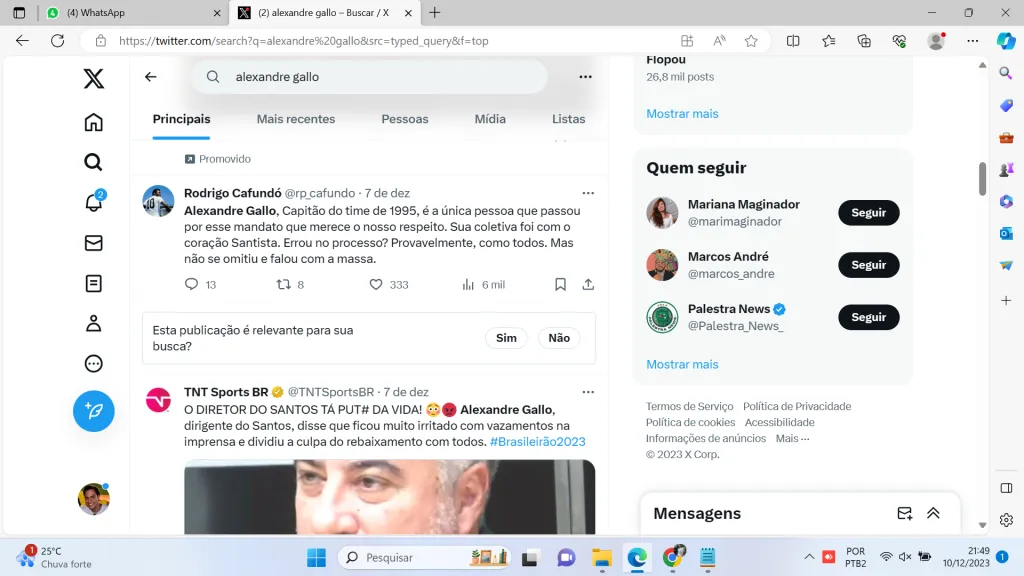The height and width of the screenshot is (576, 1024).
Task: Open Explore via the sidebar magnifier icon
Action: click(93, 162)
